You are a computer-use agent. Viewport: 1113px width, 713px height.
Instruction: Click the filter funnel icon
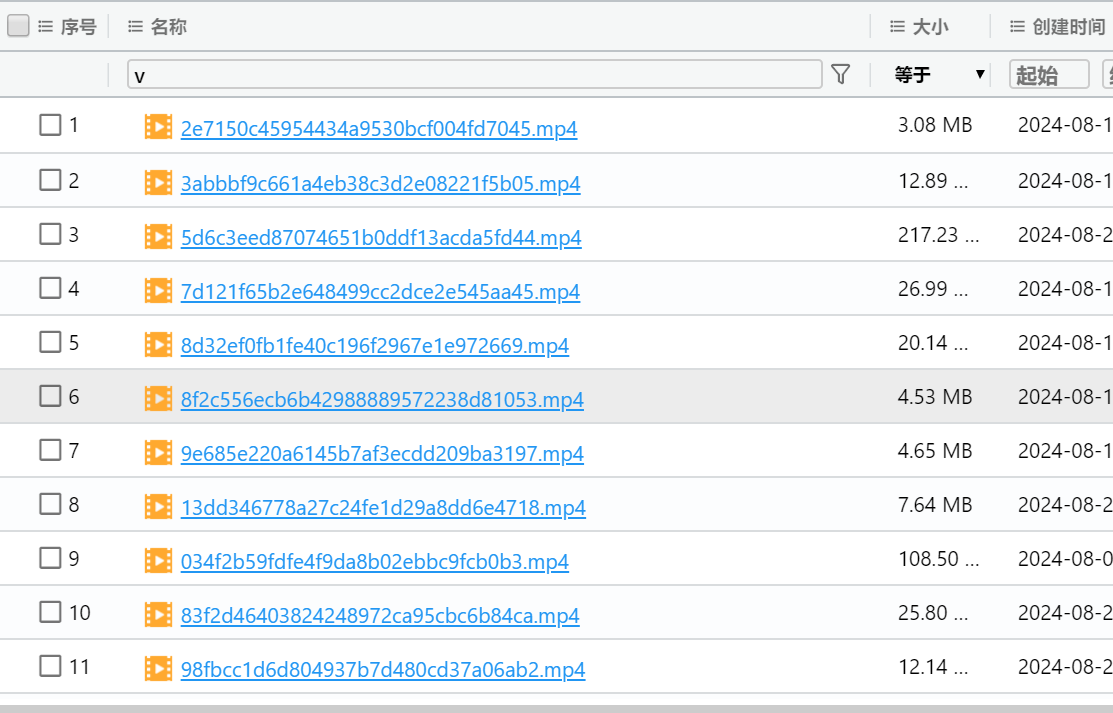(x=840, y=74)
